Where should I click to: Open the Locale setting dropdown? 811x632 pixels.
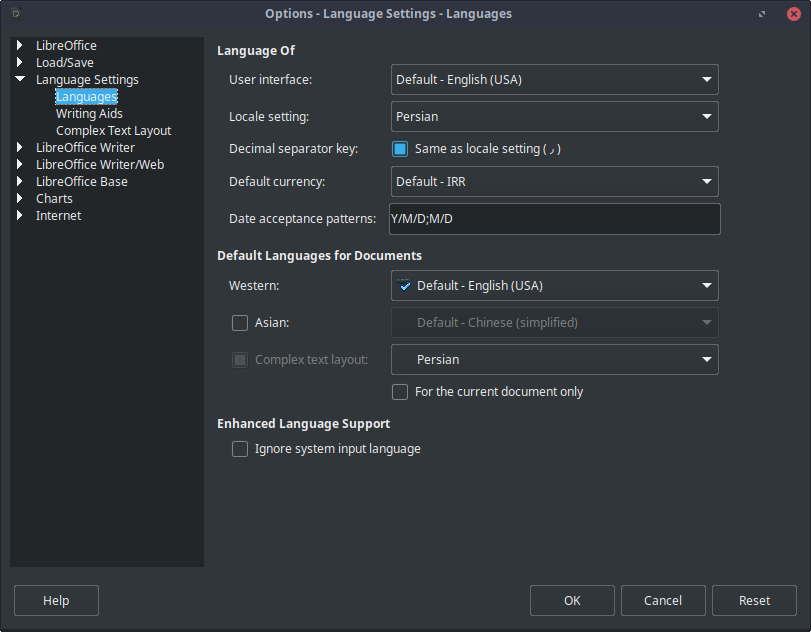tap(554, 117)
